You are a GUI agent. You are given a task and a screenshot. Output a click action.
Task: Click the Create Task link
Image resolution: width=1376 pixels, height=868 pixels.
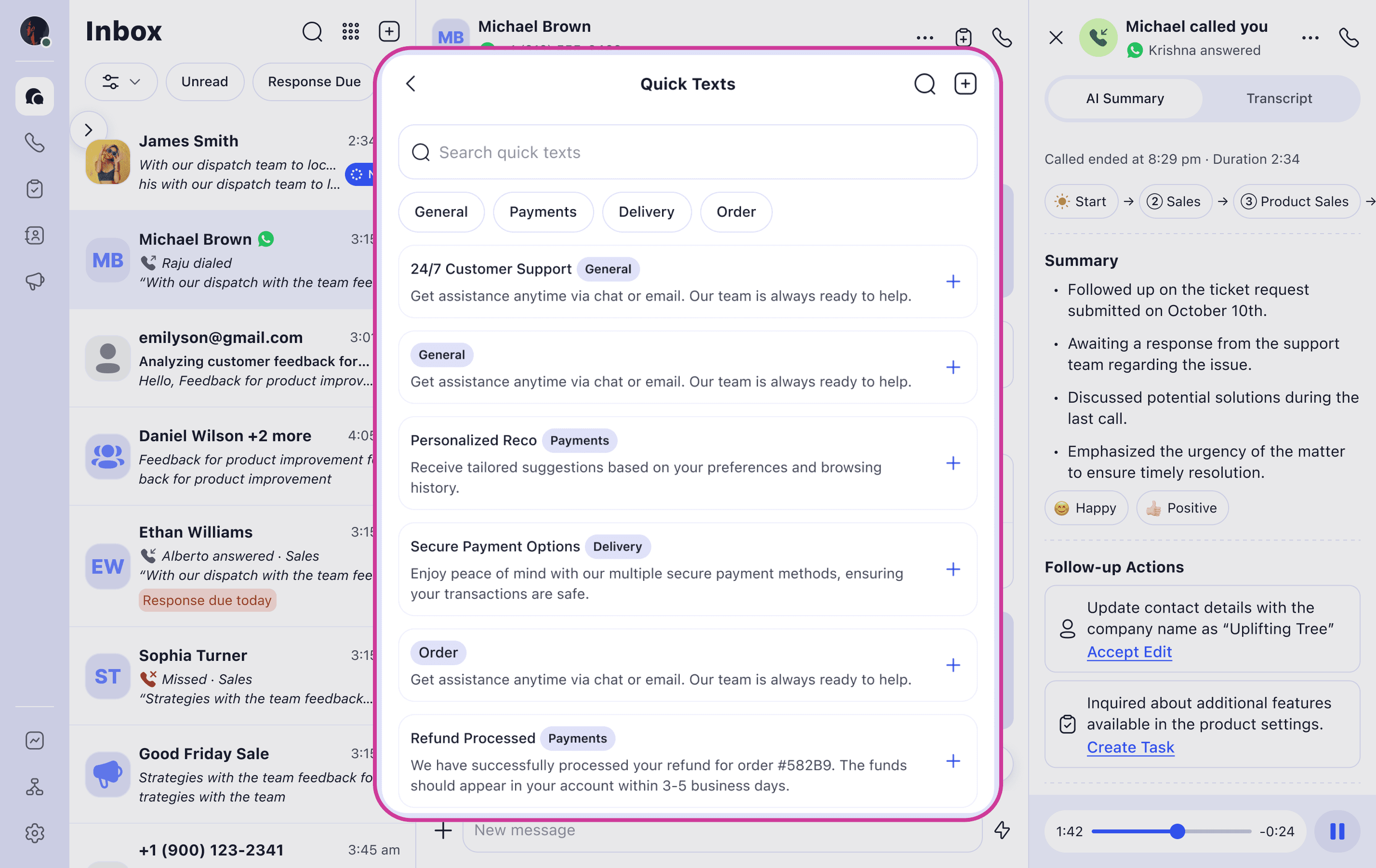pos(1130,747)
